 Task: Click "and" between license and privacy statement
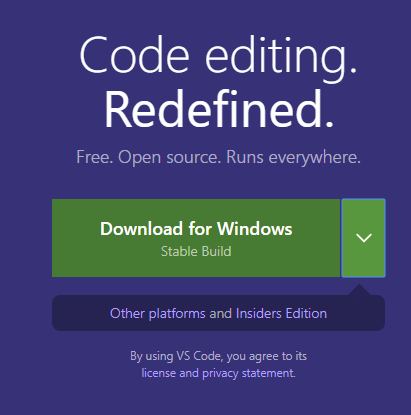(x=189, y=373)
